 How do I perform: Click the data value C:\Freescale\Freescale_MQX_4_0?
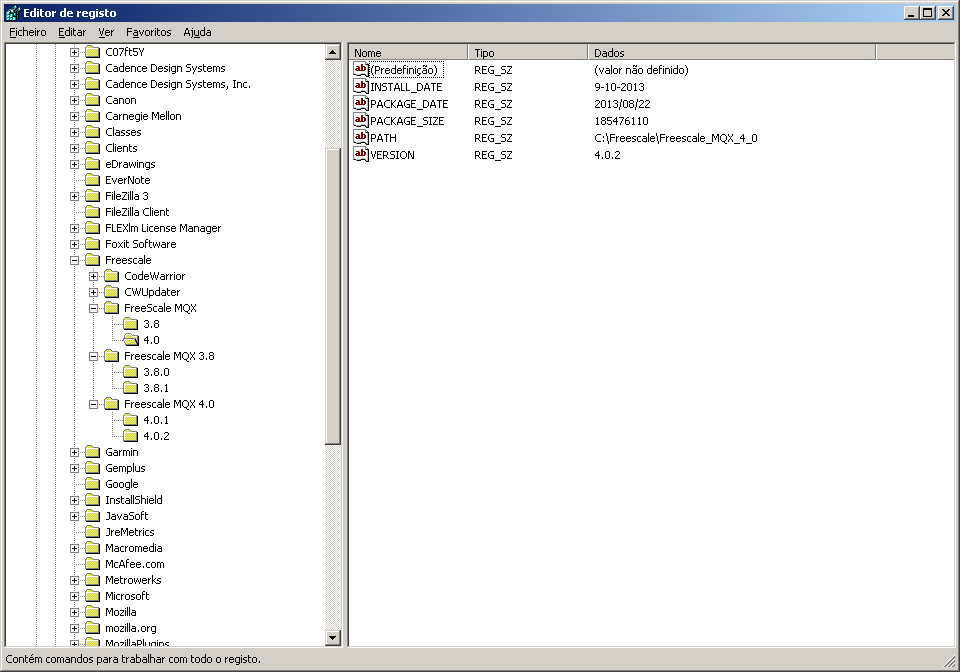tap(676, 138)
